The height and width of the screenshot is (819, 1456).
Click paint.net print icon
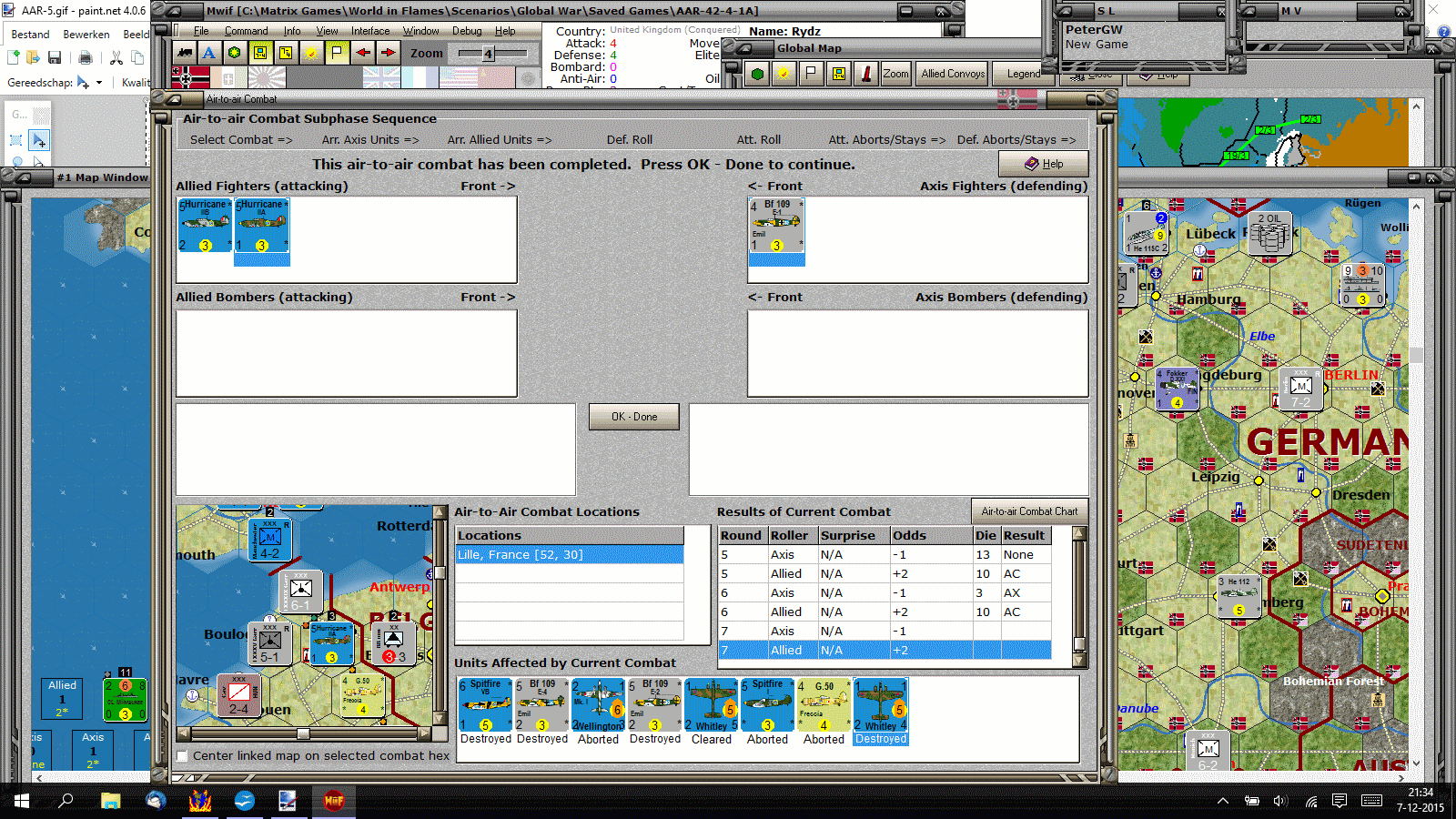(x=86, y=58)
